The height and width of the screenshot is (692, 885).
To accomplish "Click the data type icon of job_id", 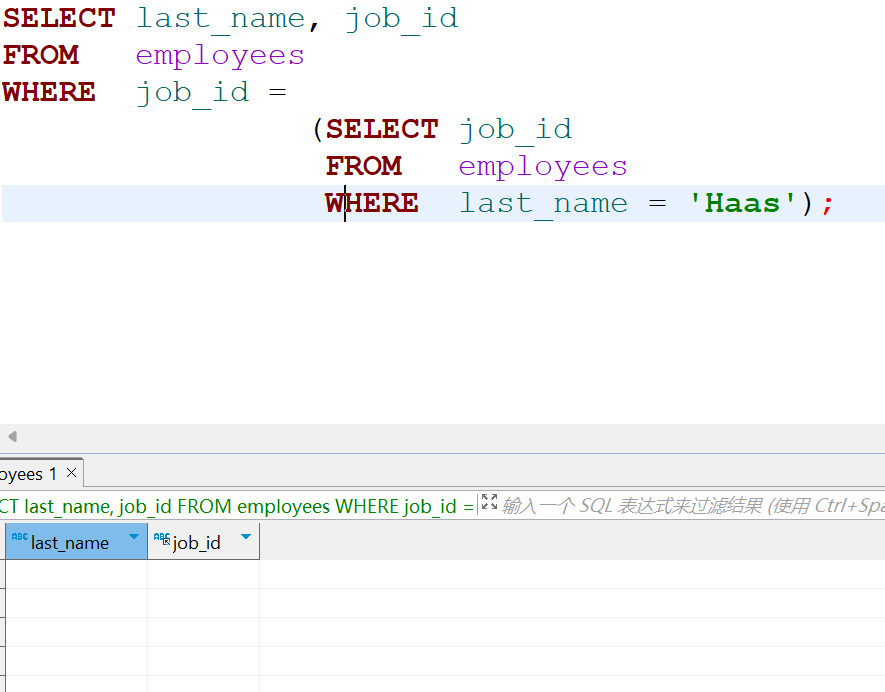I will 161,539.
